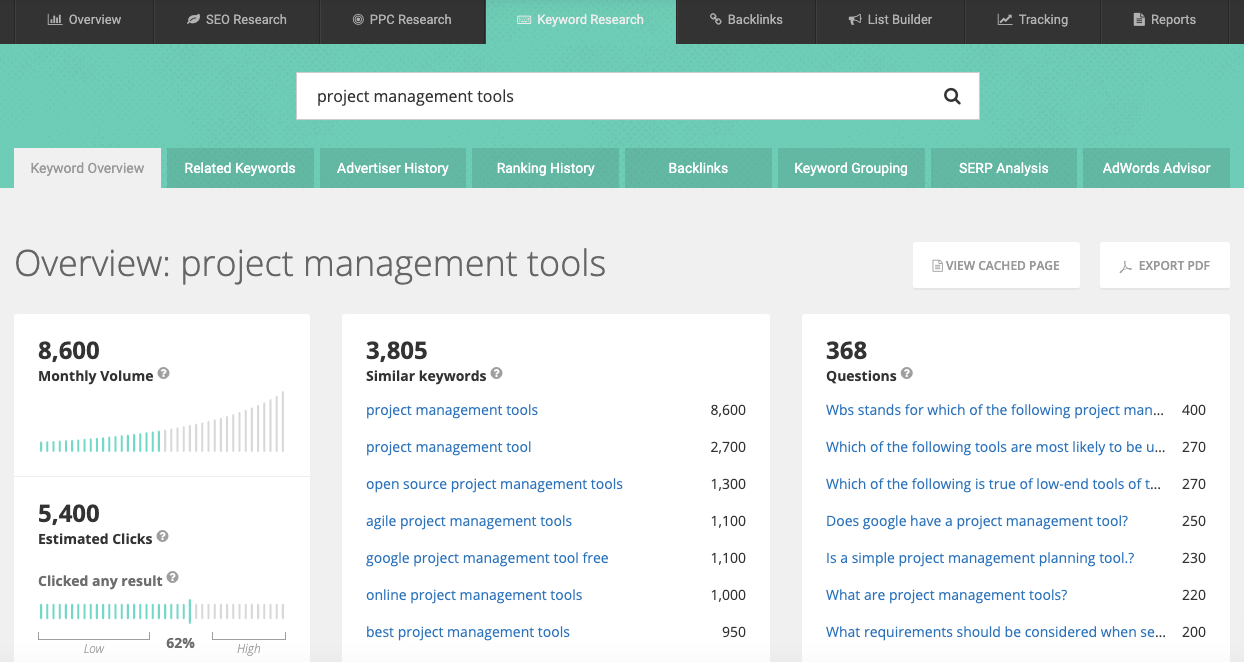The image size is (1244, 662).
Task: Open the 'project management tool' keyword link
Action: (x=449, y=447)
